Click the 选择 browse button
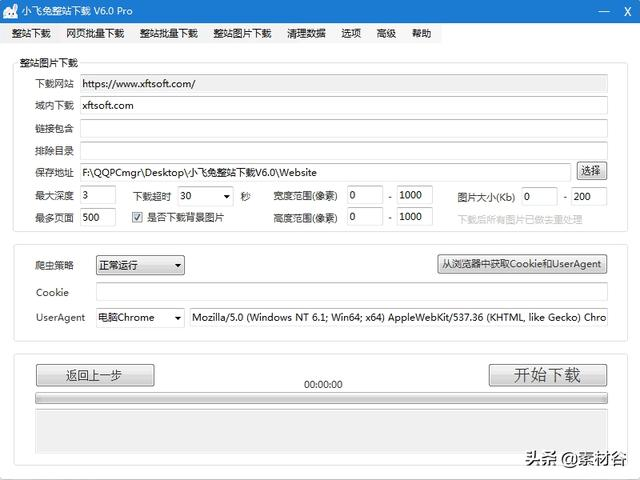 click(591, 171)
